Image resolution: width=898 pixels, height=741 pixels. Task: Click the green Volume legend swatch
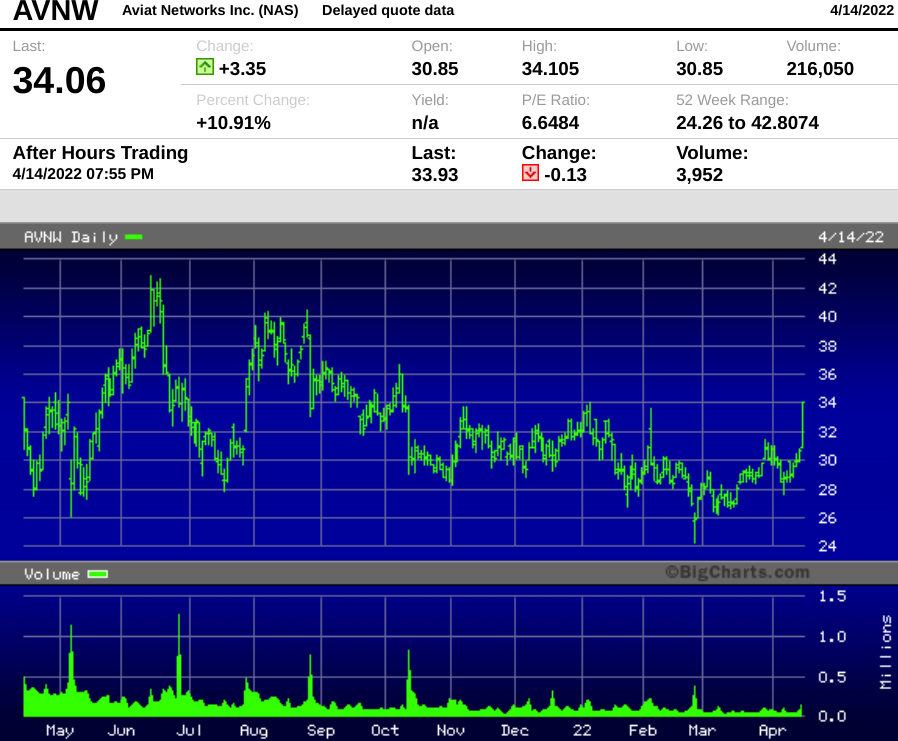click(98, 574)
